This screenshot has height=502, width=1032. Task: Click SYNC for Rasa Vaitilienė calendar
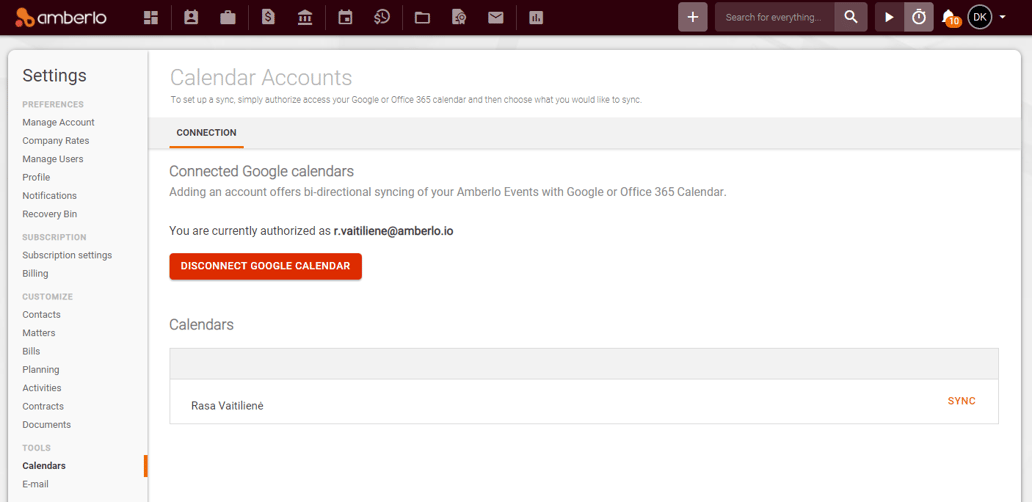pyautogui.click(x=962, y=401)
